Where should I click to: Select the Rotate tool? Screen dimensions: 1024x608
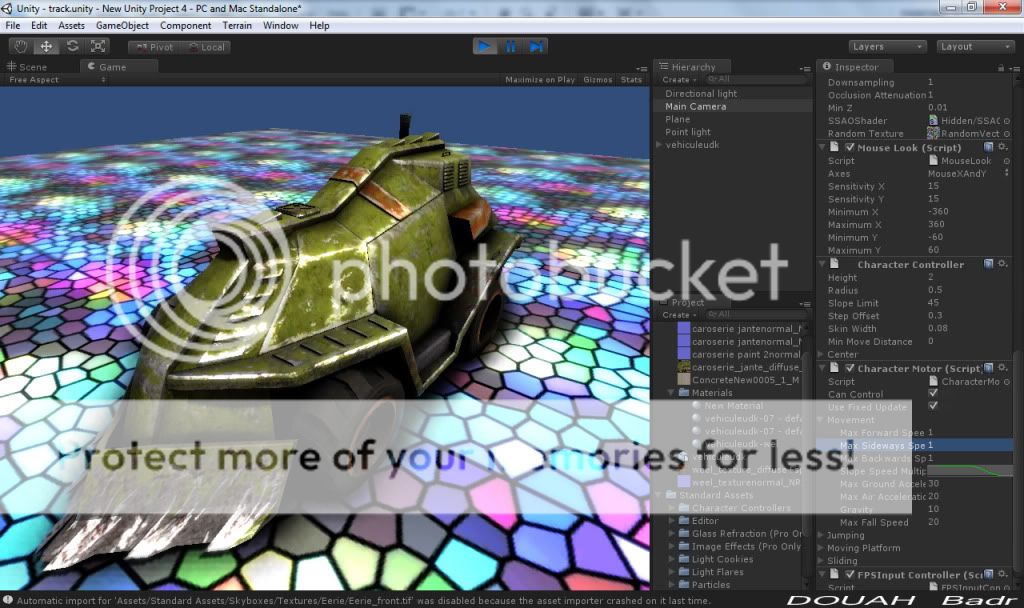tap(72, 47)
